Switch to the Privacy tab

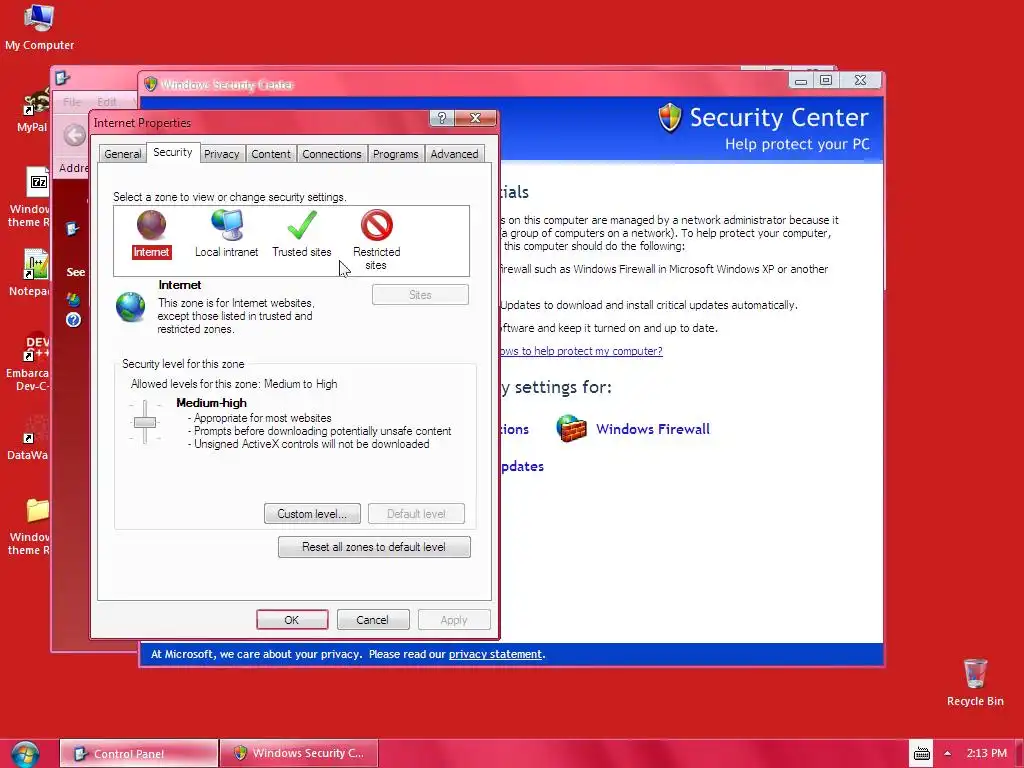(x=221, y=154)
